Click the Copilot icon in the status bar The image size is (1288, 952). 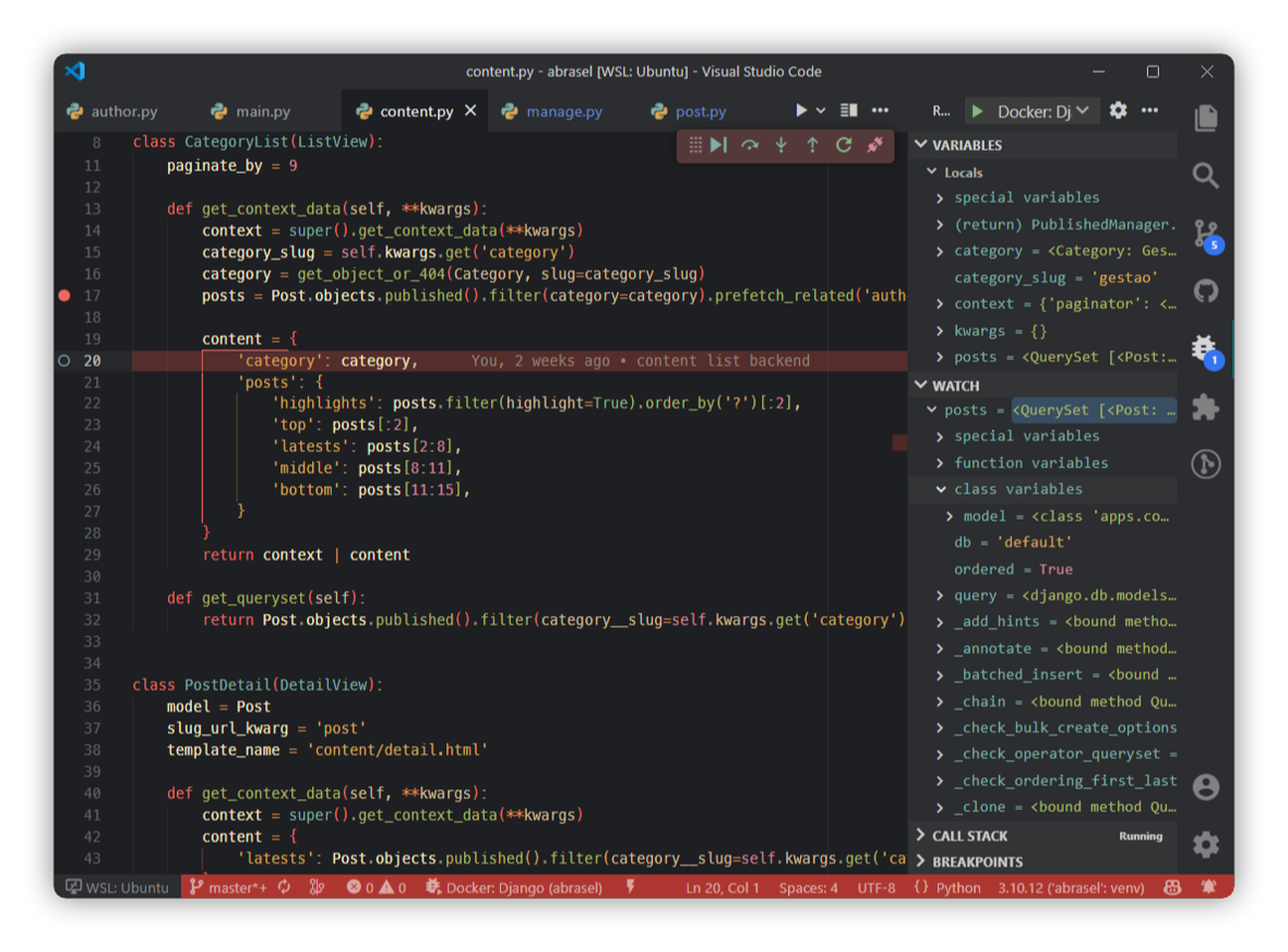[x=1173, y=887]
